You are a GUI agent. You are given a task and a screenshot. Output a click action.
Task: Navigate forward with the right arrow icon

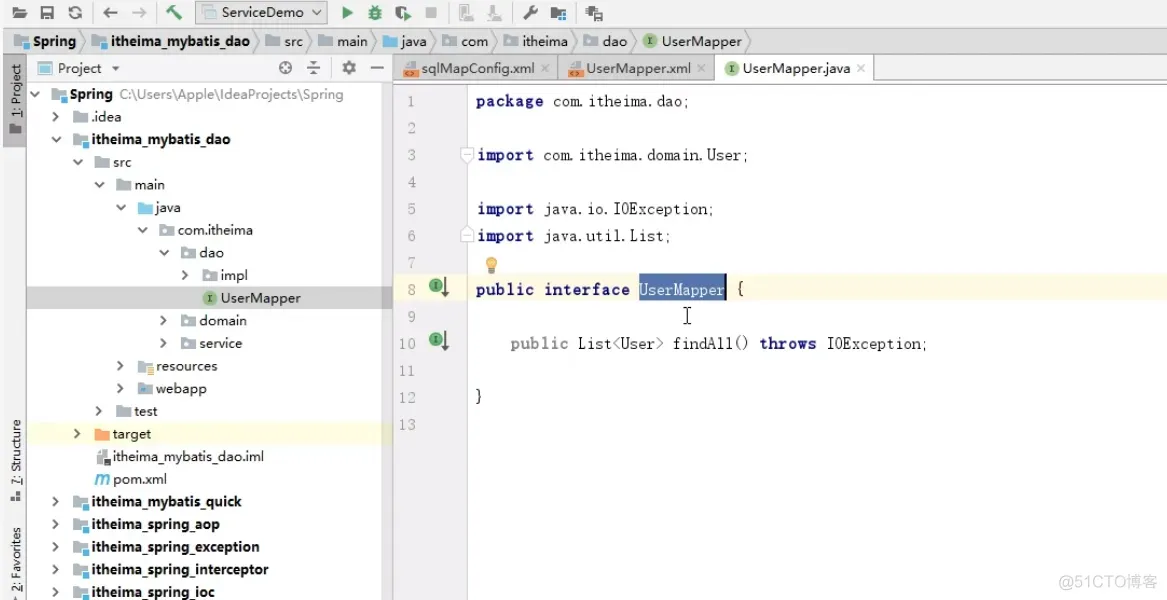click(x=138, y=13)
